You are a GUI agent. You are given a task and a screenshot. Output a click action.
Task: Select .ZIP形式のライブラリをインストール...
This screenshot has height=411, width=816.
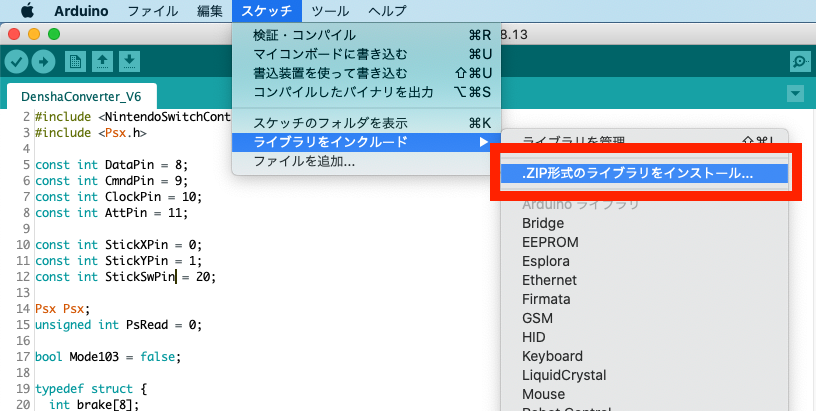click(644, 174)
